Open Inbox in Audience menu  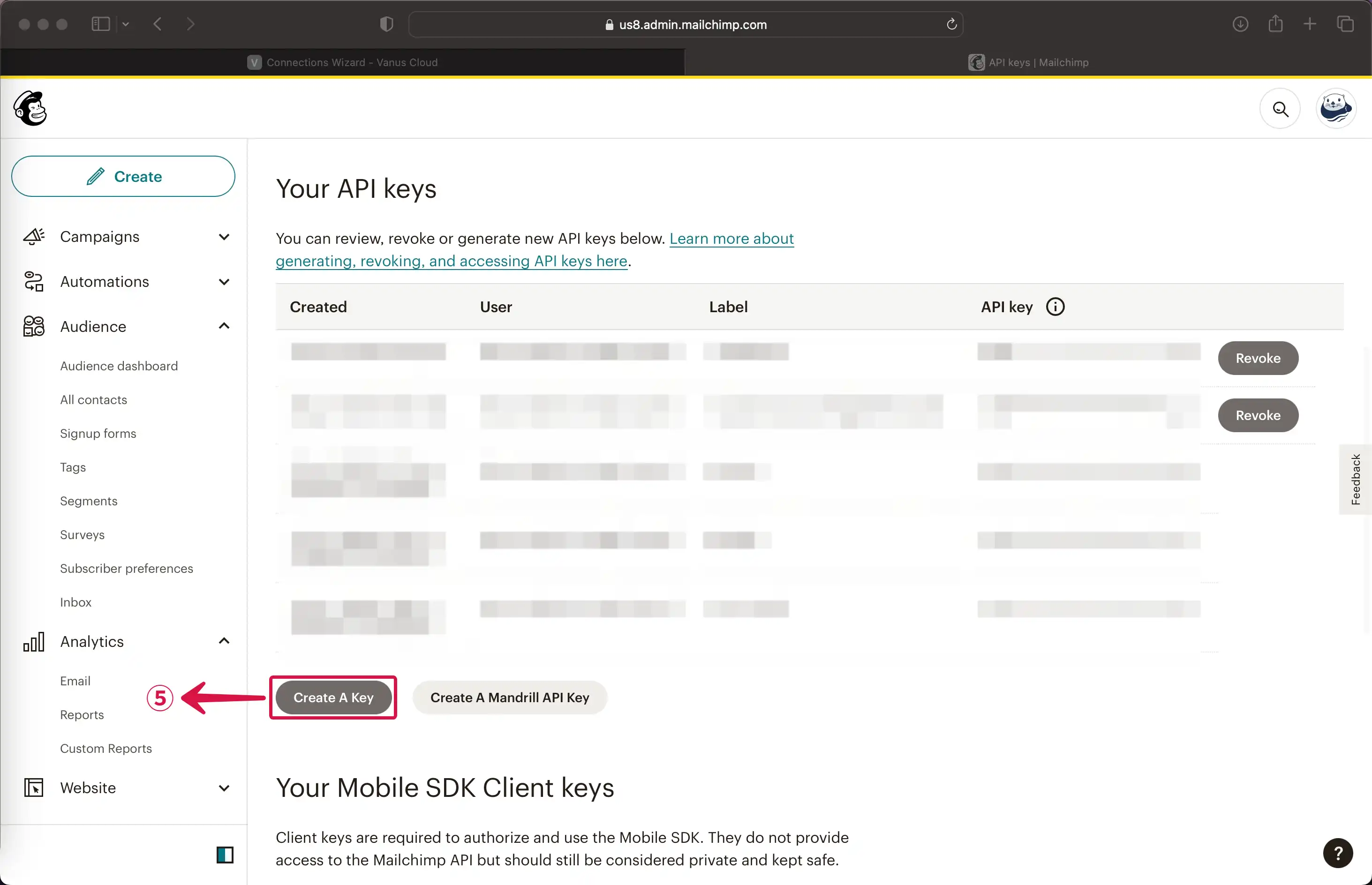76,602
